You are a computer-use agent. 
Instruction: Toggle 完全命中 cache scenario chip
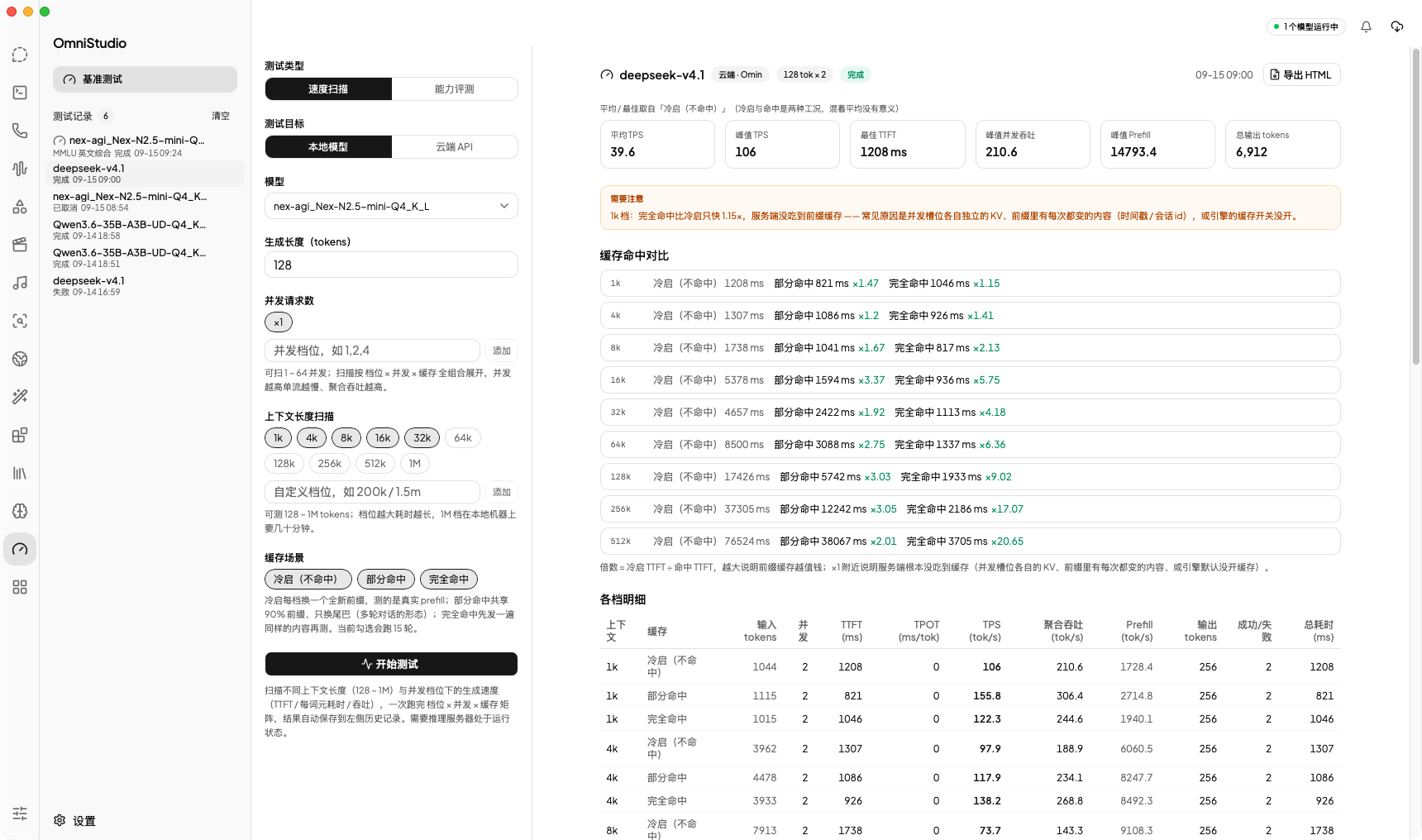pyautogui.click(x=449, y=580)
